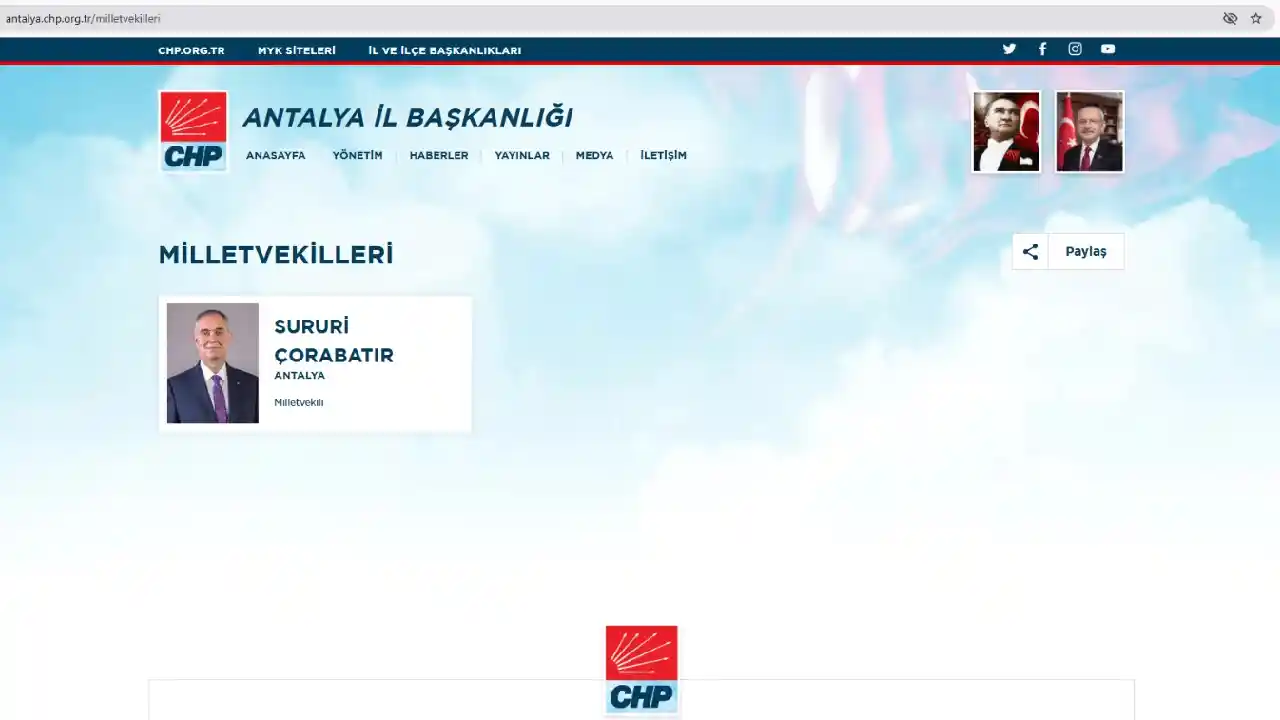This screenshot has width=1280, height=720.
Task: Open İL VE İLÇE BAŞKANLIKLARI menu
Action: click(x=444, y=50)
